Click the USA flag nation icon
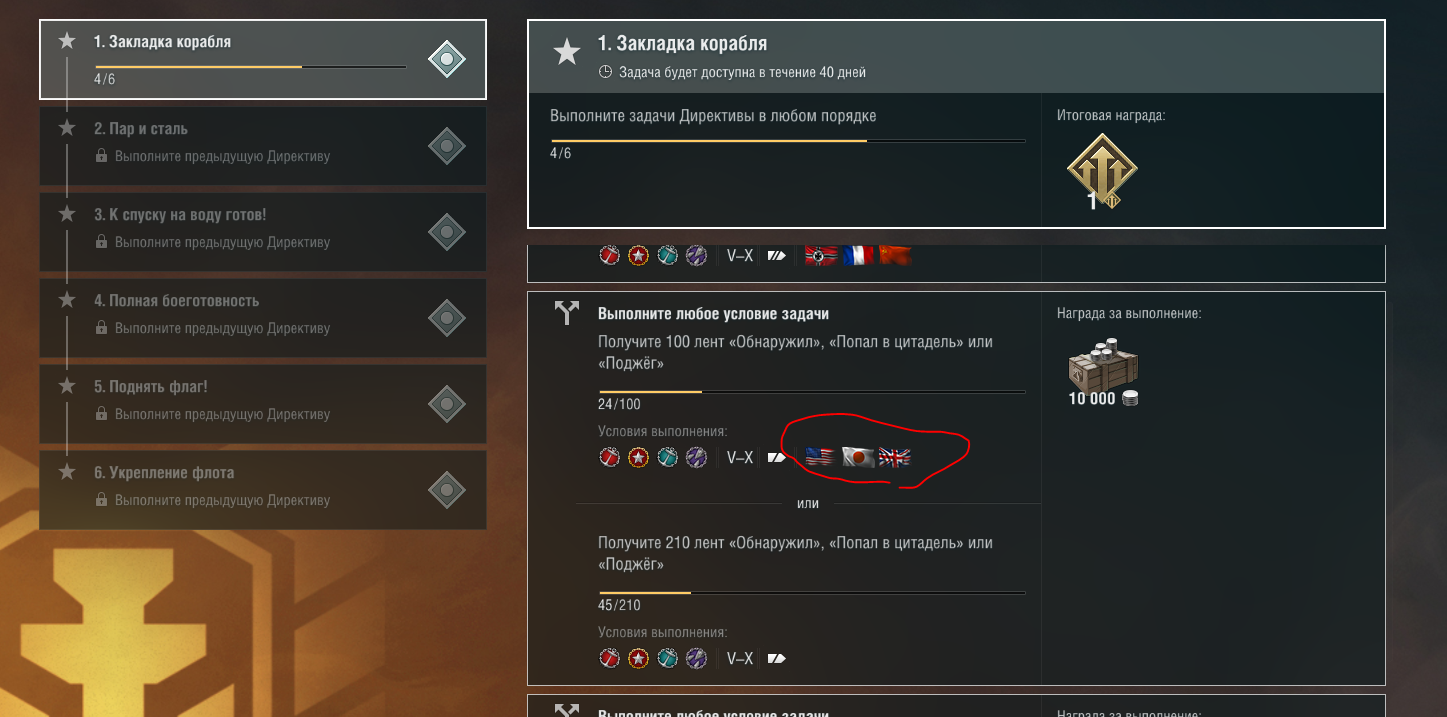The height and width of the screenshot is (717, 1447). click(x=820, y=457)
